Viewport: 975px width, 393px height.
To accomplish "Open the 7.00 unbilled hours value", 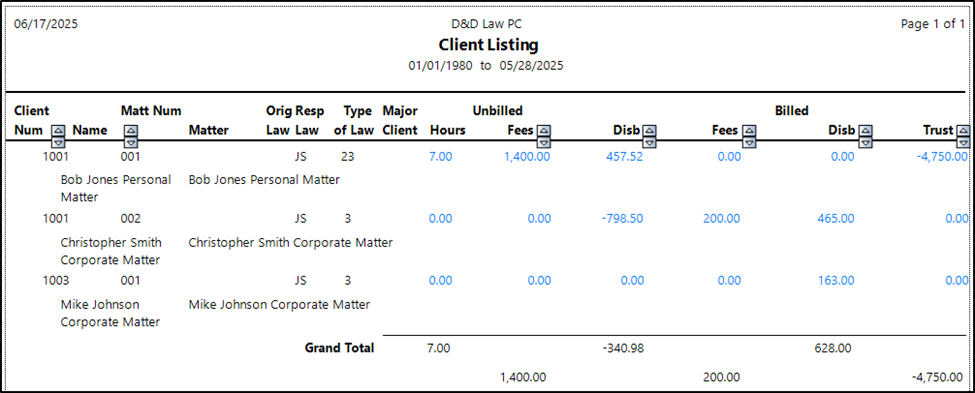I will pyautogui.click(x=440, y=157).
